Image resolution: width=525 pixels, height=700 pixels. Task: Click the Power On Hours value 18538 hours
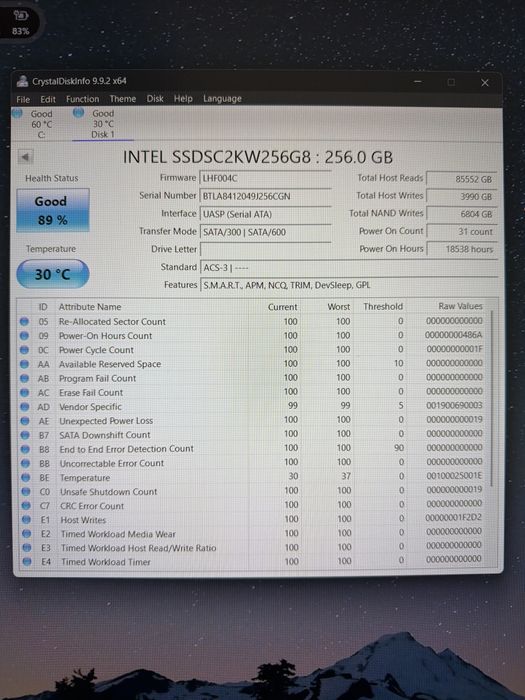pos(461,249)
